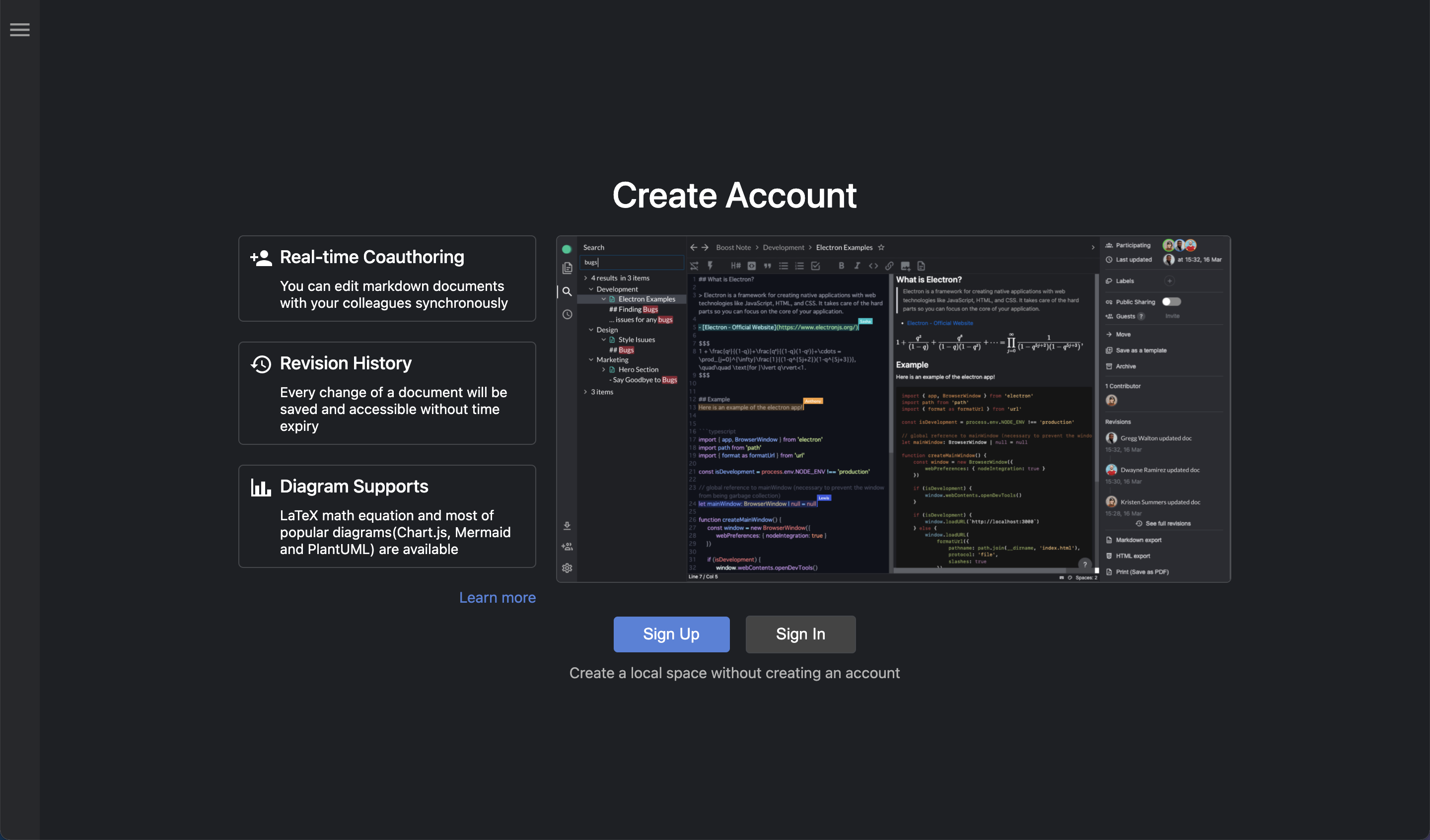Click the Sign Up button
Image resolution: width=1430 pixels, height=840 pixels.
tap(671, 634)
